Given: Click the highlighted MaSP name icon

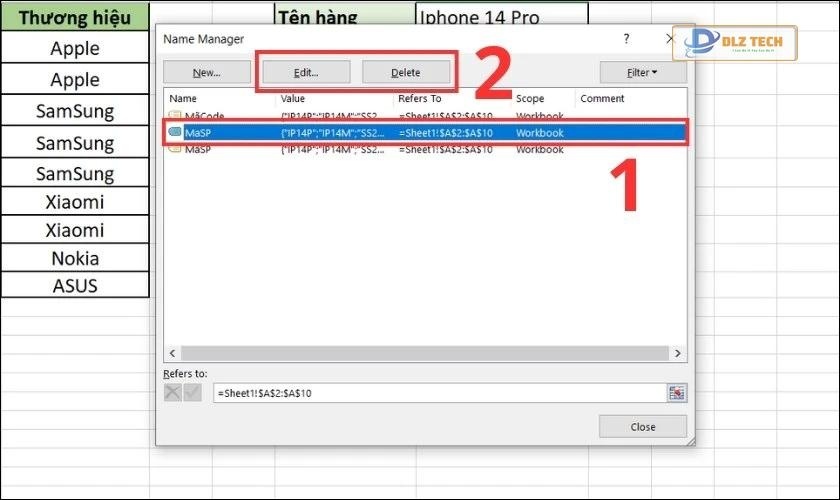Looking at the screenshot, I should point(175,132).
